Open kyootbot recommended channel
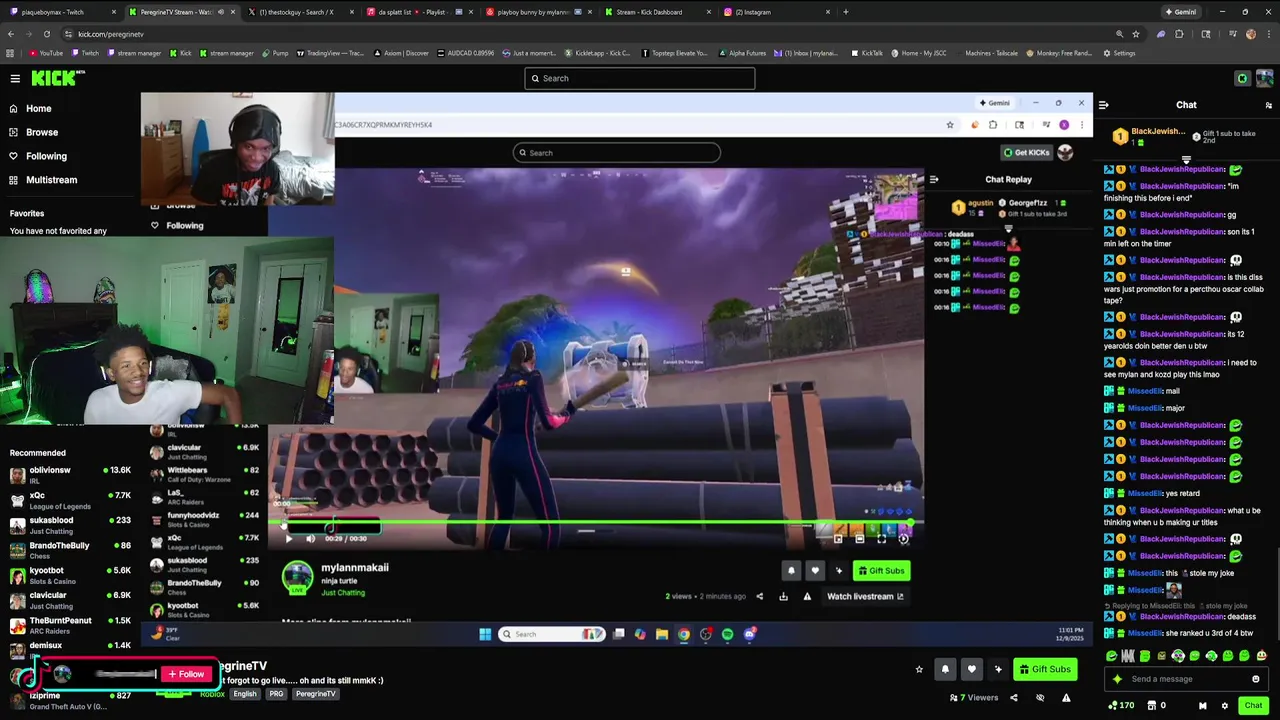1280x720 pixels. (70, 575)
